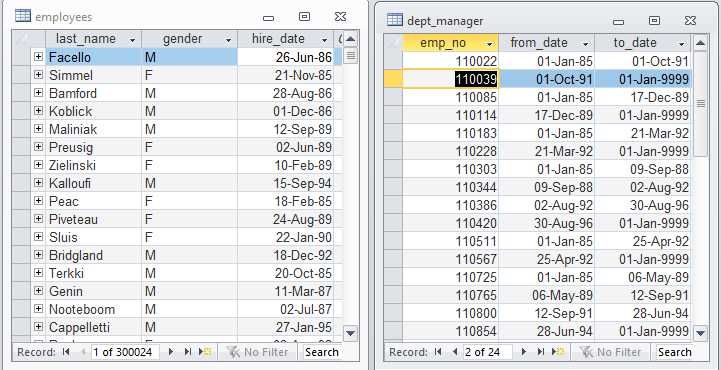Open the hire_date column filter dropdown
The height and width of the screenshot is (370, 721).
[x=325, y=40]
